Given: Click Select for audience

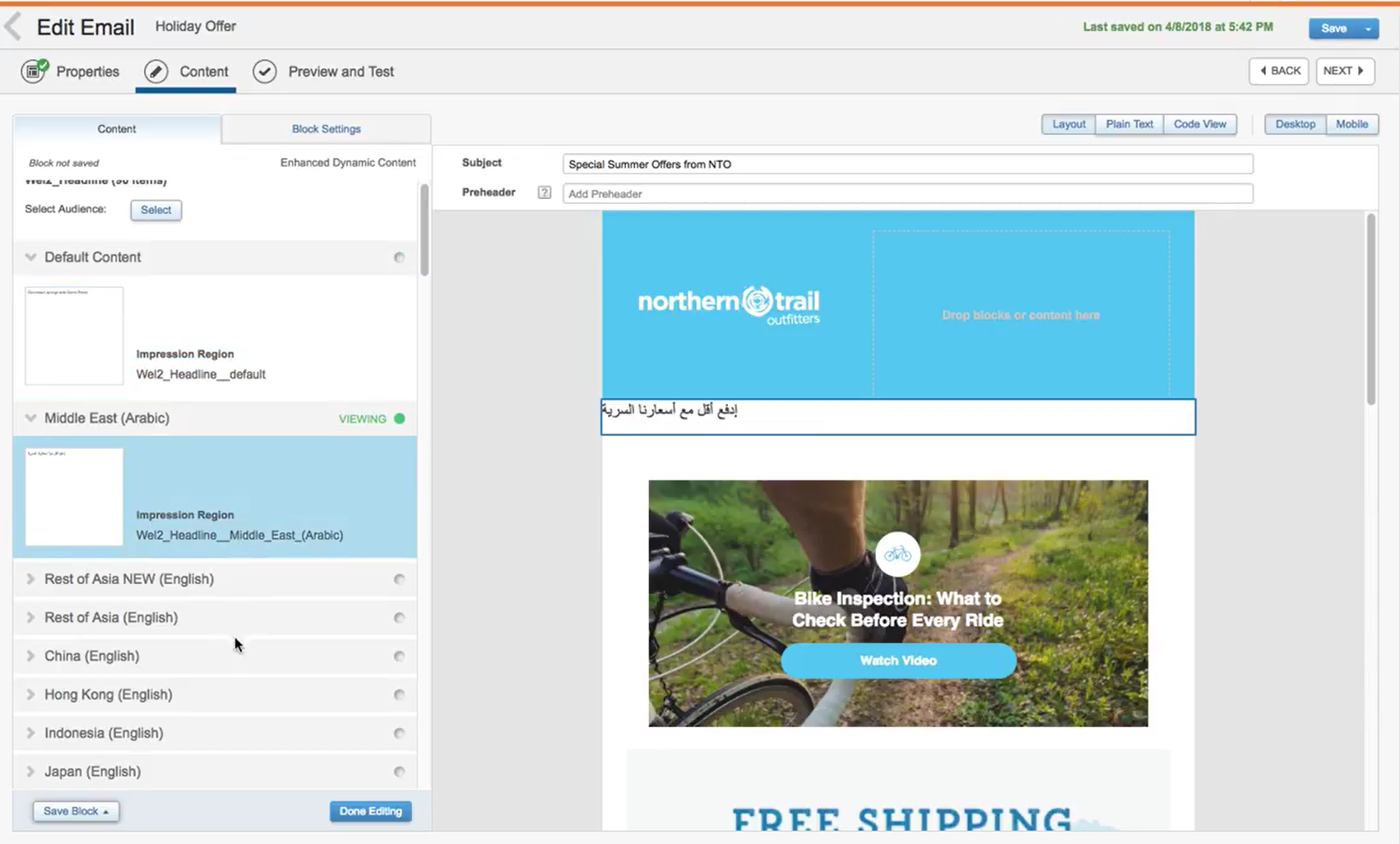Looking at the screenshot, I should (156, 210).
